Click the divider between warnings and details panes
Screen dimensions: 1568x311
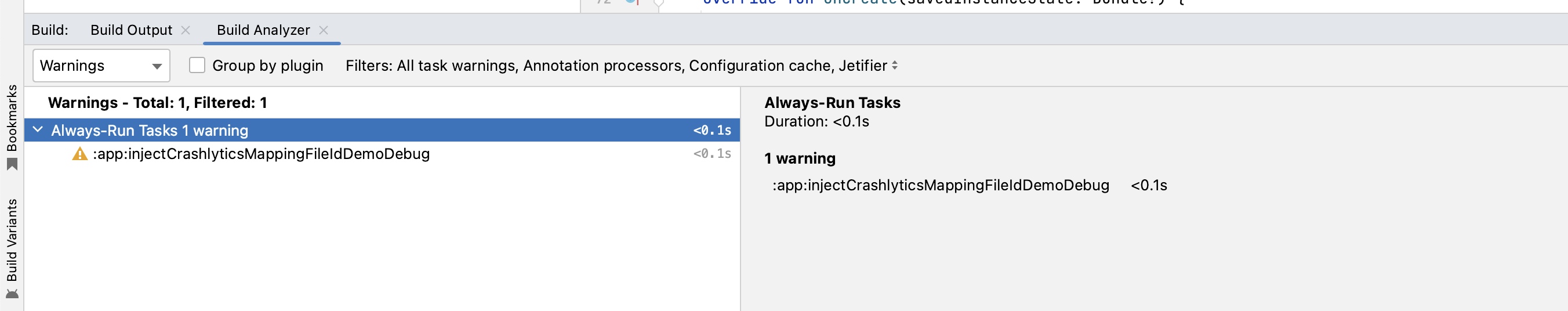(740, 201)
